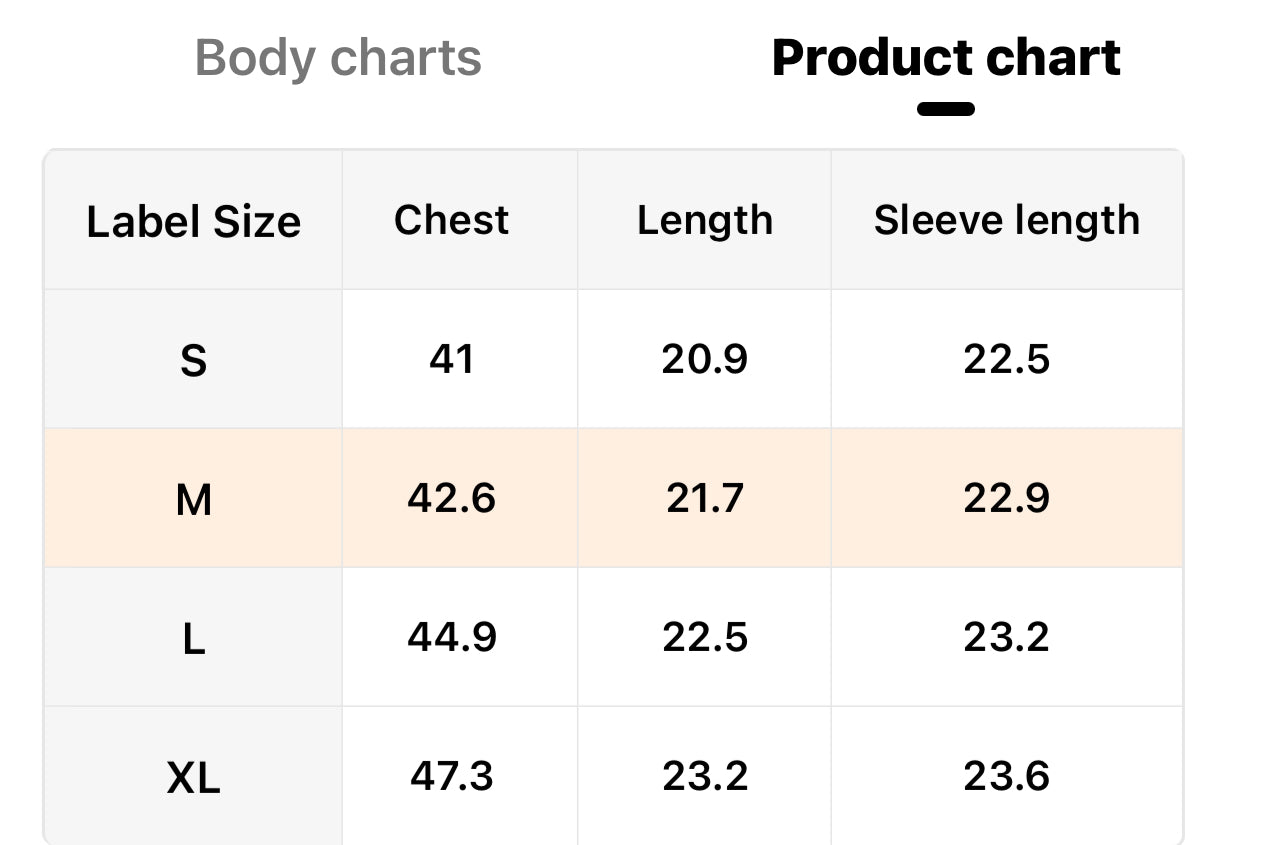
Task: Select the XL size row label
Action: [x=193, y=776]
